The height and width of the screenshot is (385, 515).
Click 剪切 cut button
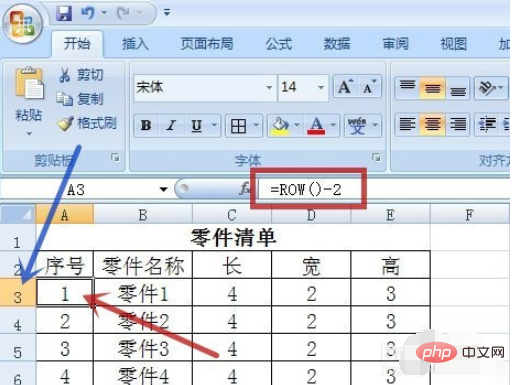(81, 75)
